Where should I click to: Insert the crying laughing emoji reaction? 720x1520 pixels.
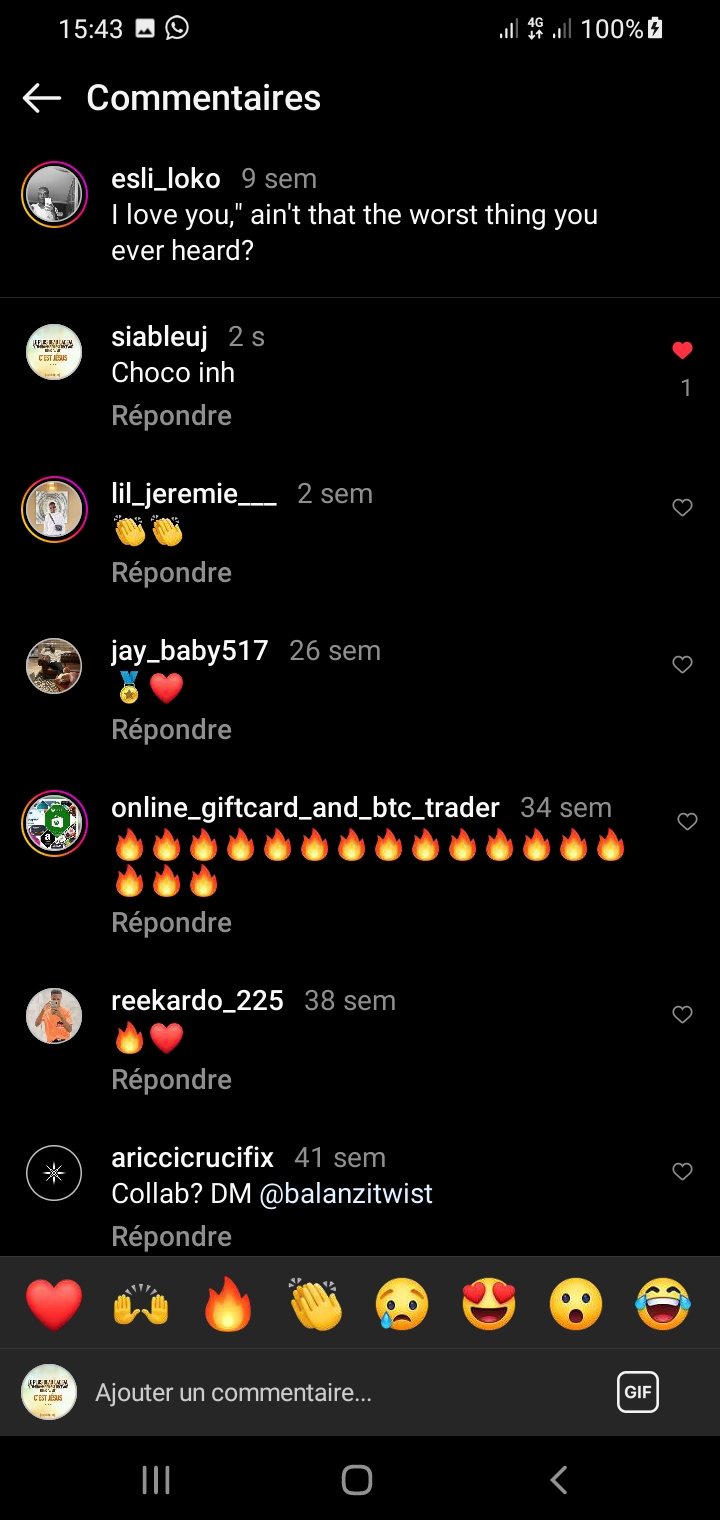[663, 1305]
